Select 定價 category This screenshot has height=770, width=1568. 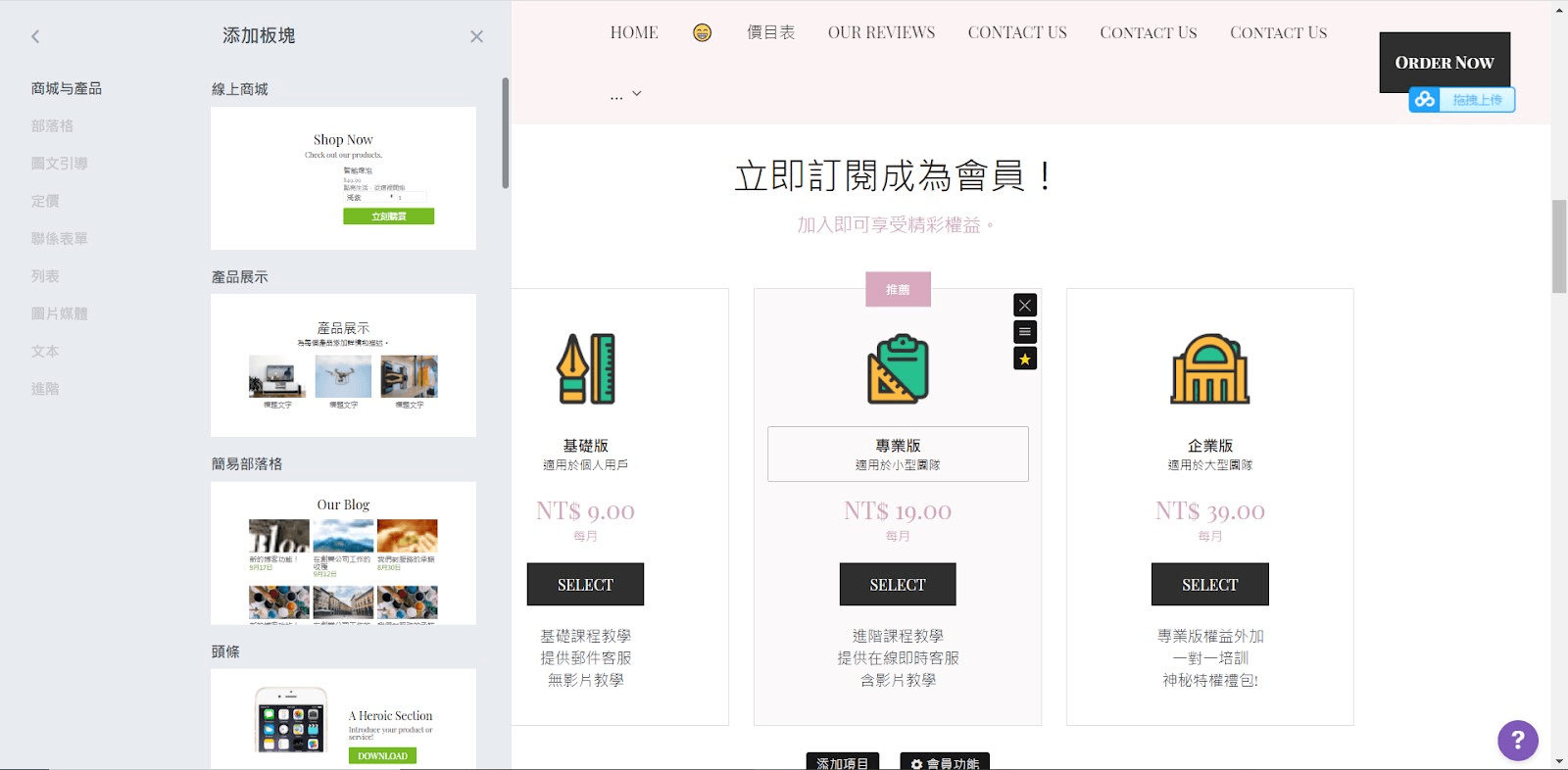[45, 201]
